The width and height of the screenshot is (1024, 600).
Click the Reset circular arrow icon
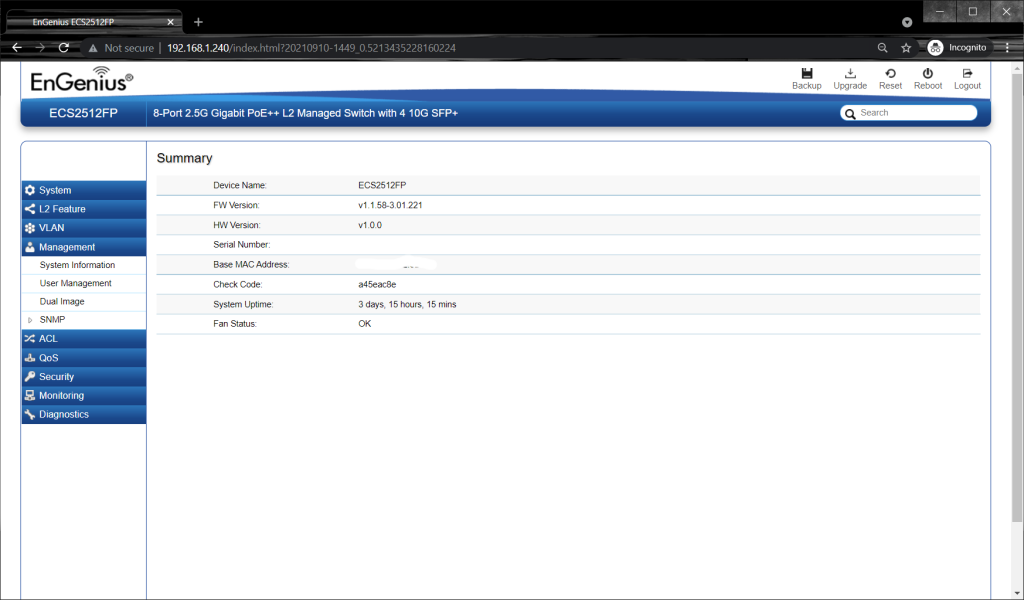point(890,73)
